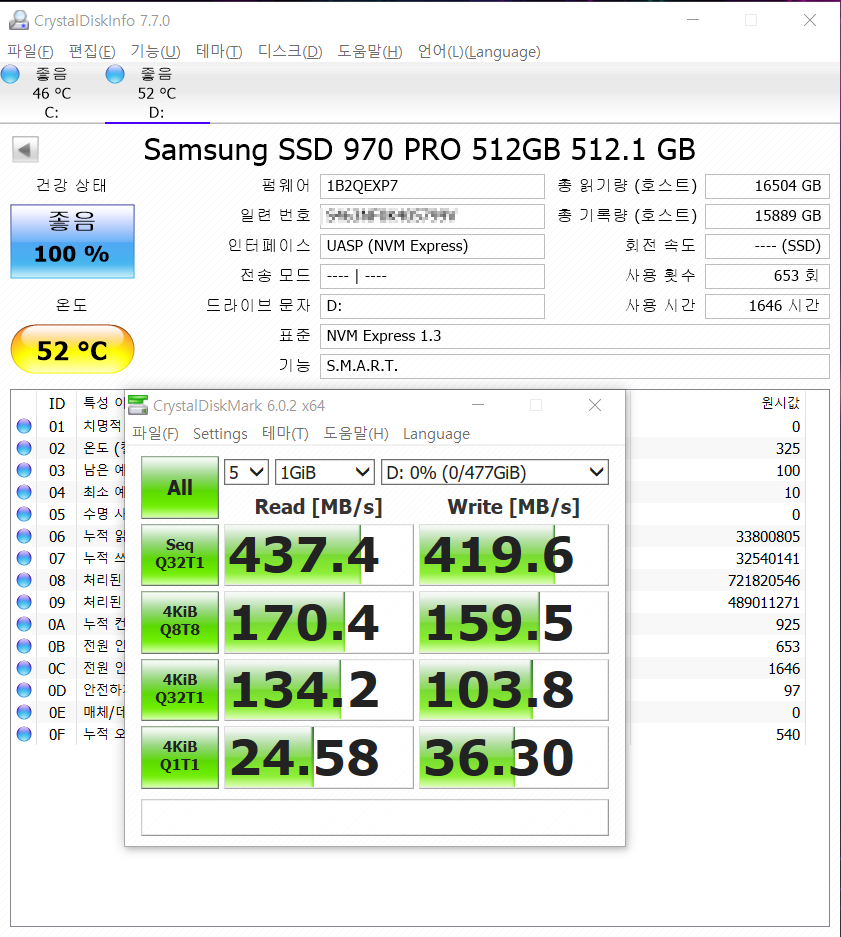Image resolution: width=841 pixels, height=937 pixels.
Task: Start the 4KiB Q8T8 benchmark
Action: coord(180,622)
